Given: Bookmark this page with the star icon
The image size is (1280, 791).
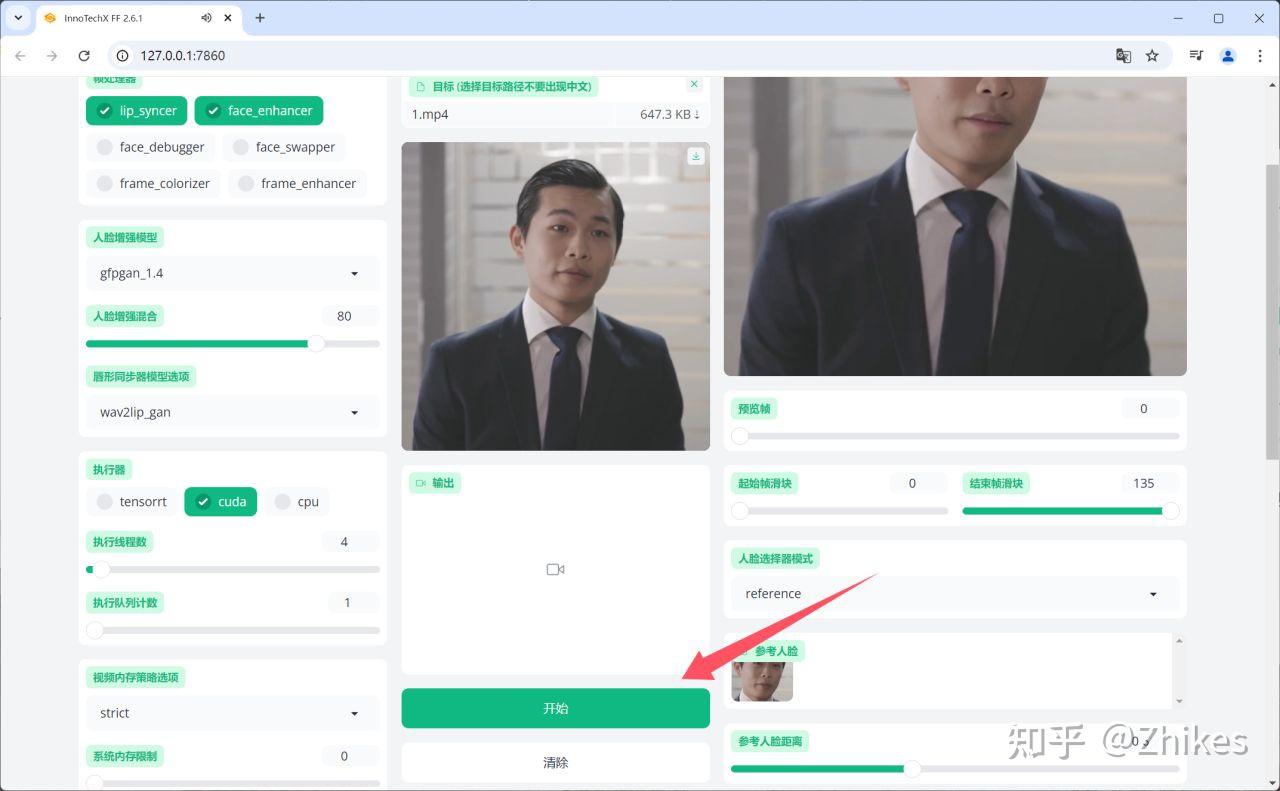Looking at the screenshot, I should coord(1152,56).
